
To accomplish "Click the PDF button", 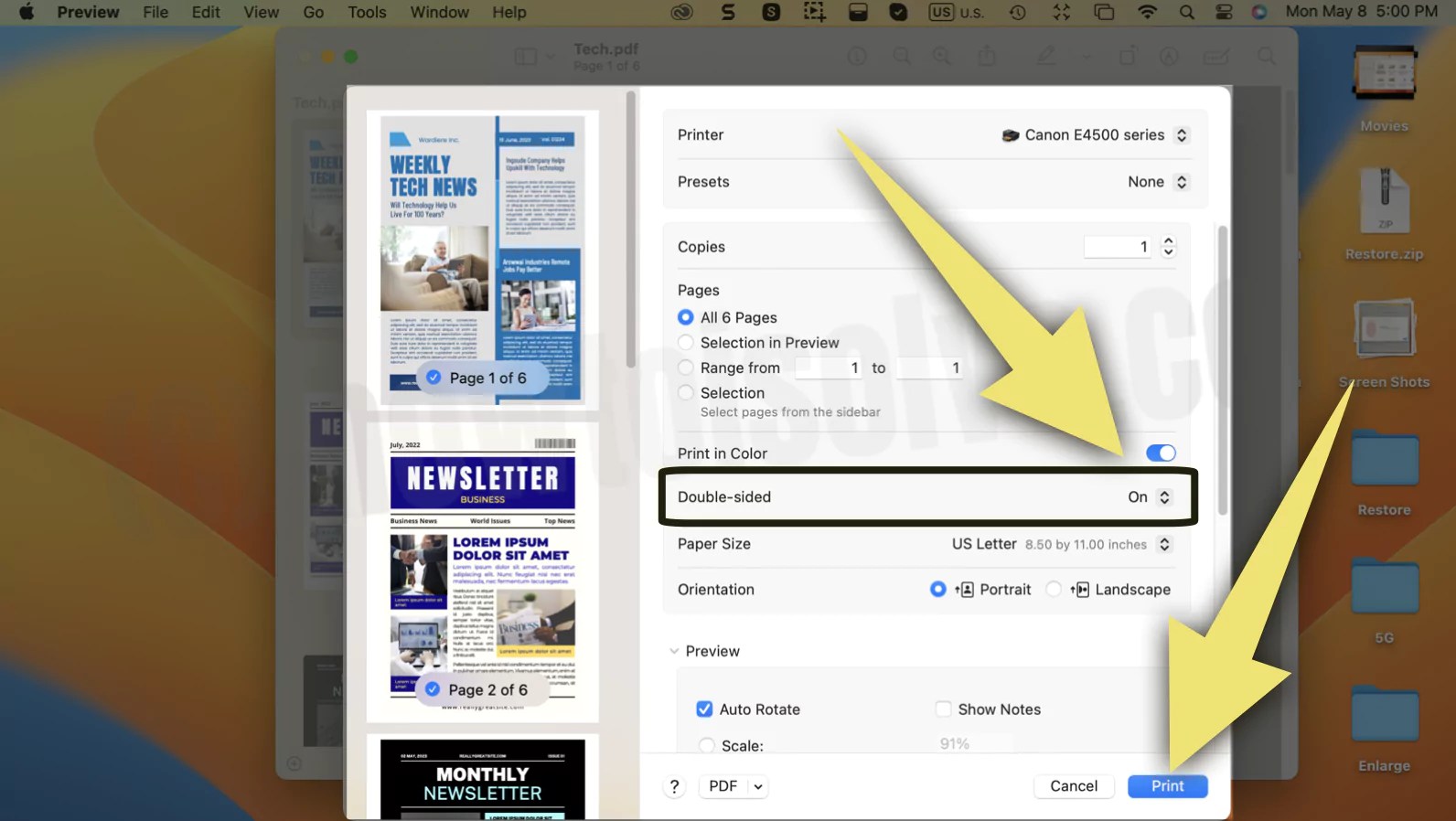I will click(x=723, y=786).
